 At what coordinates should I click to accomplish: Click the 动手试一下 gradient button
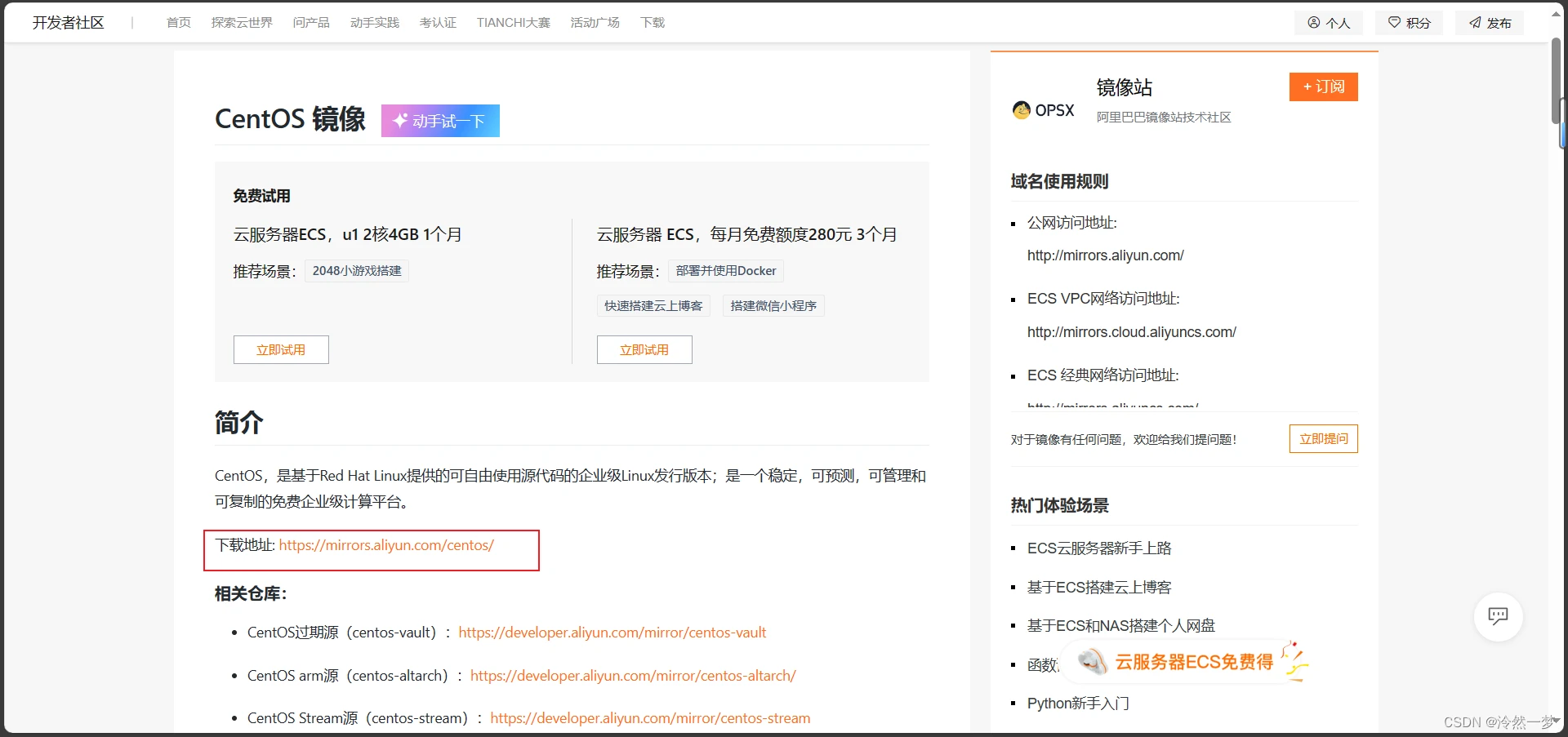click(440, 121)
